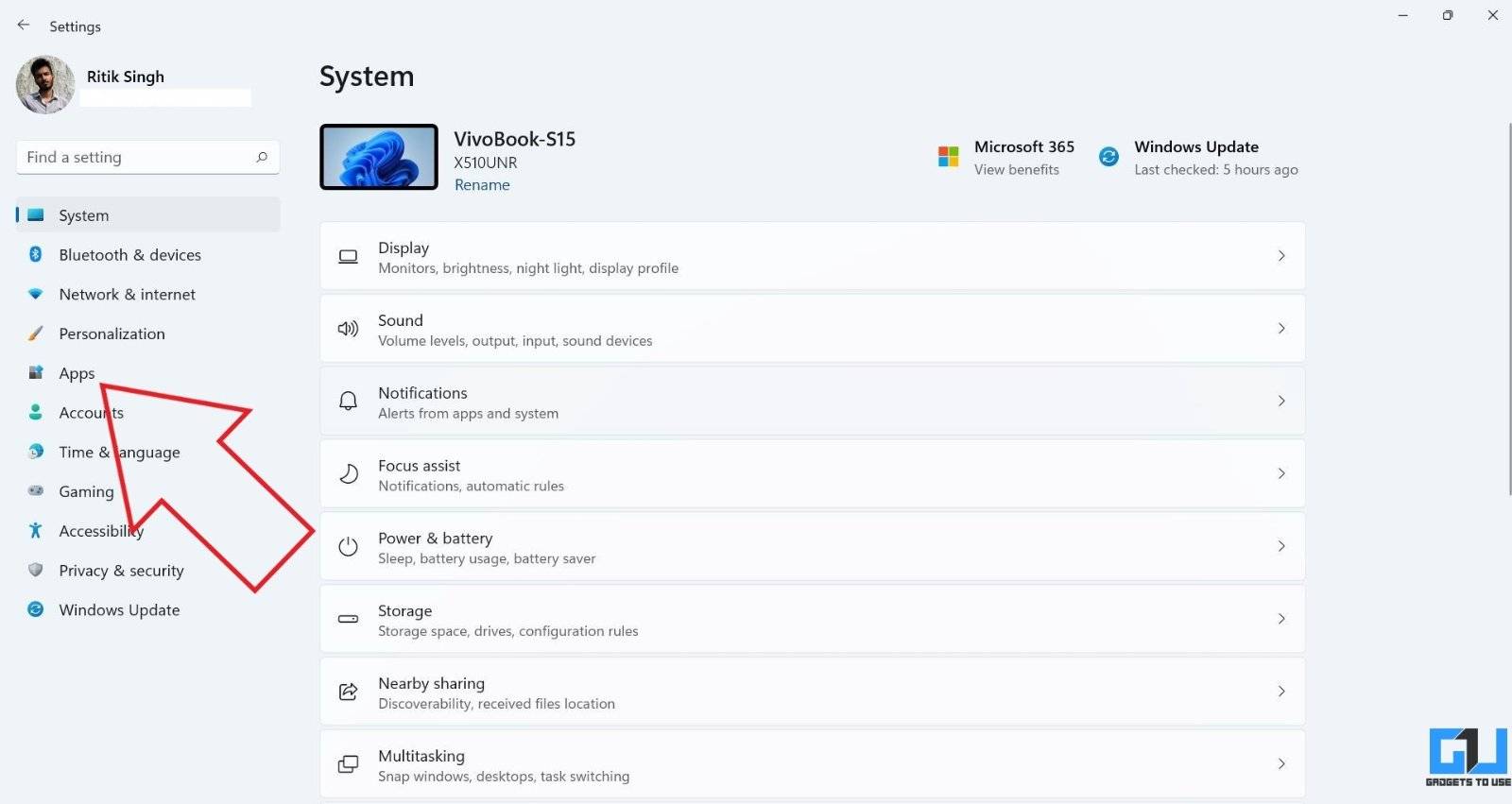This screenshot has height=804, width=1512.
Task: Expand Storage row chevron
Action: point(1281,619)
